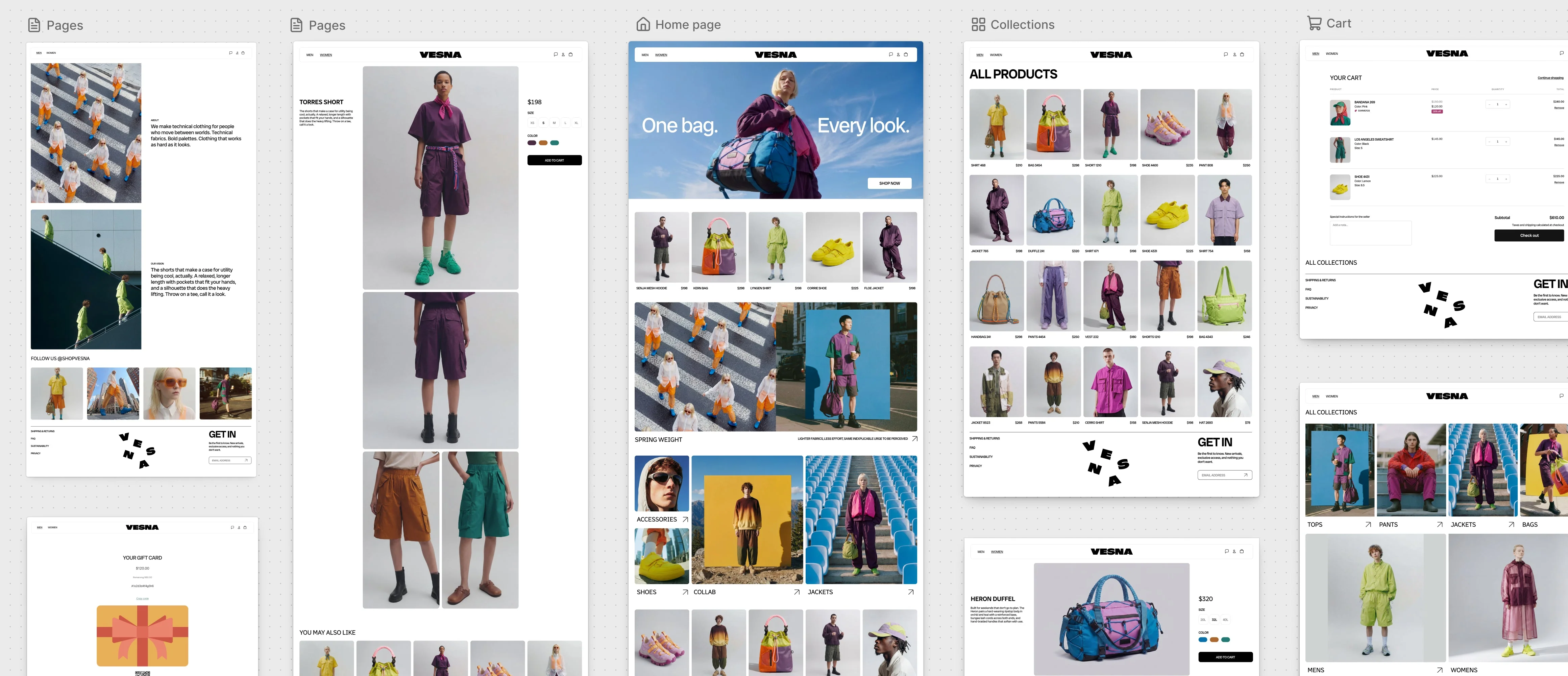The width and height of the screenshot is (1568, 676).
Task: Click WOMEN in Torres Short page navigation
Action: [x=326, y=55]
